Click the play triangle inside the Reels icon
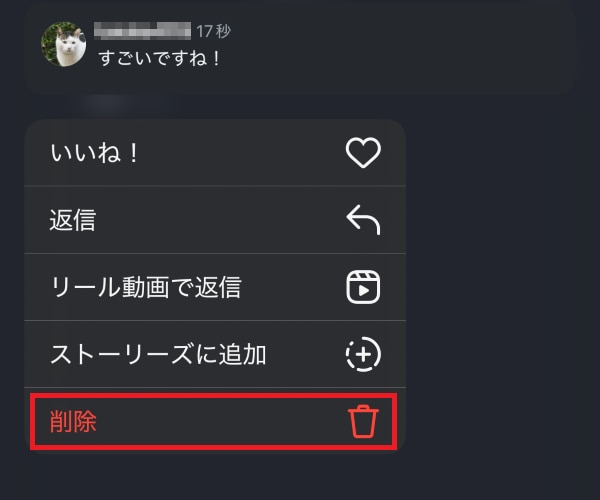Viewport: 600px width, 500px height. pyautogui.click(x=364, y=291)
